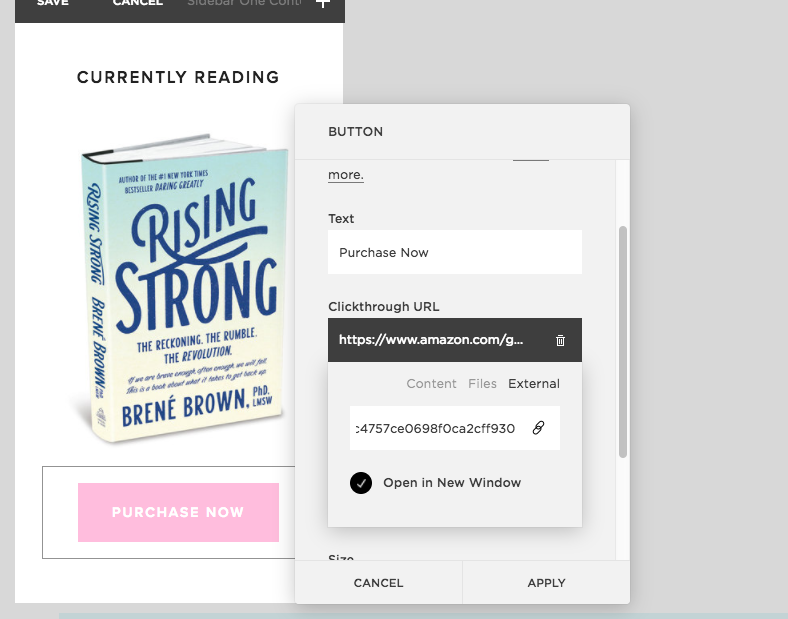Click the dialog scrollbar thumb
Screen dimensions: 788x619
pos(623,342)
